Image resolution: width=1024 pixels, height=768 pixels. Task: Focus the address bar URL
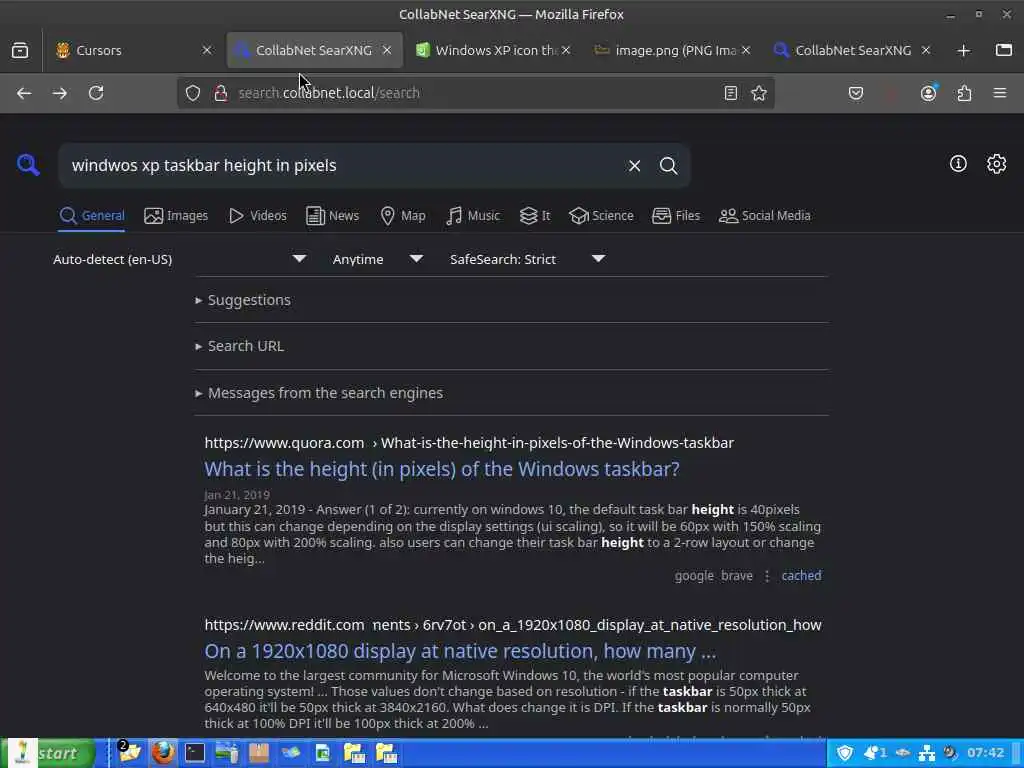473,93
